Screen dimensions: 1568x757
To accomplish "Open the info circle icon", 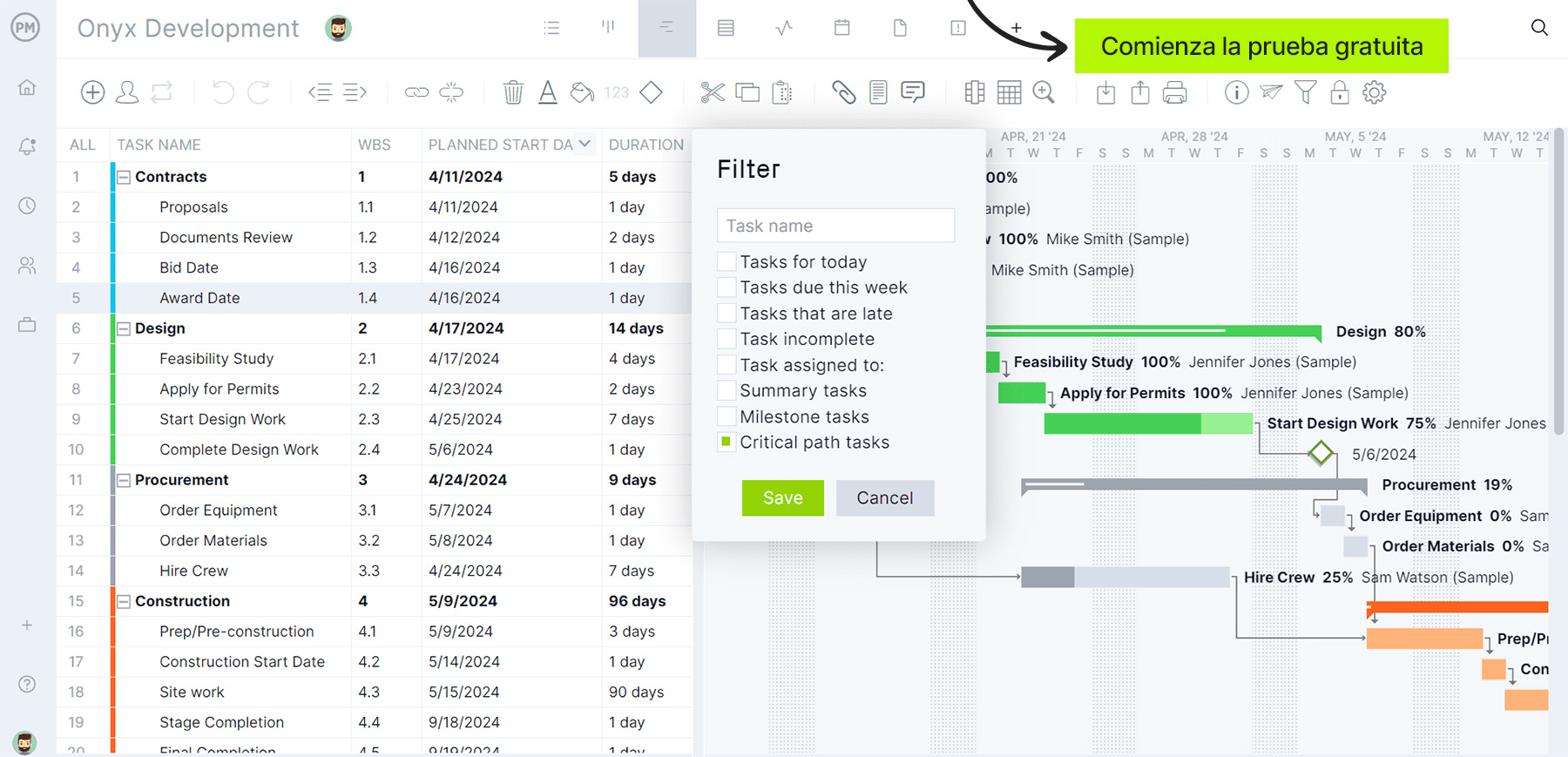I will click(x=1236, y=92).
